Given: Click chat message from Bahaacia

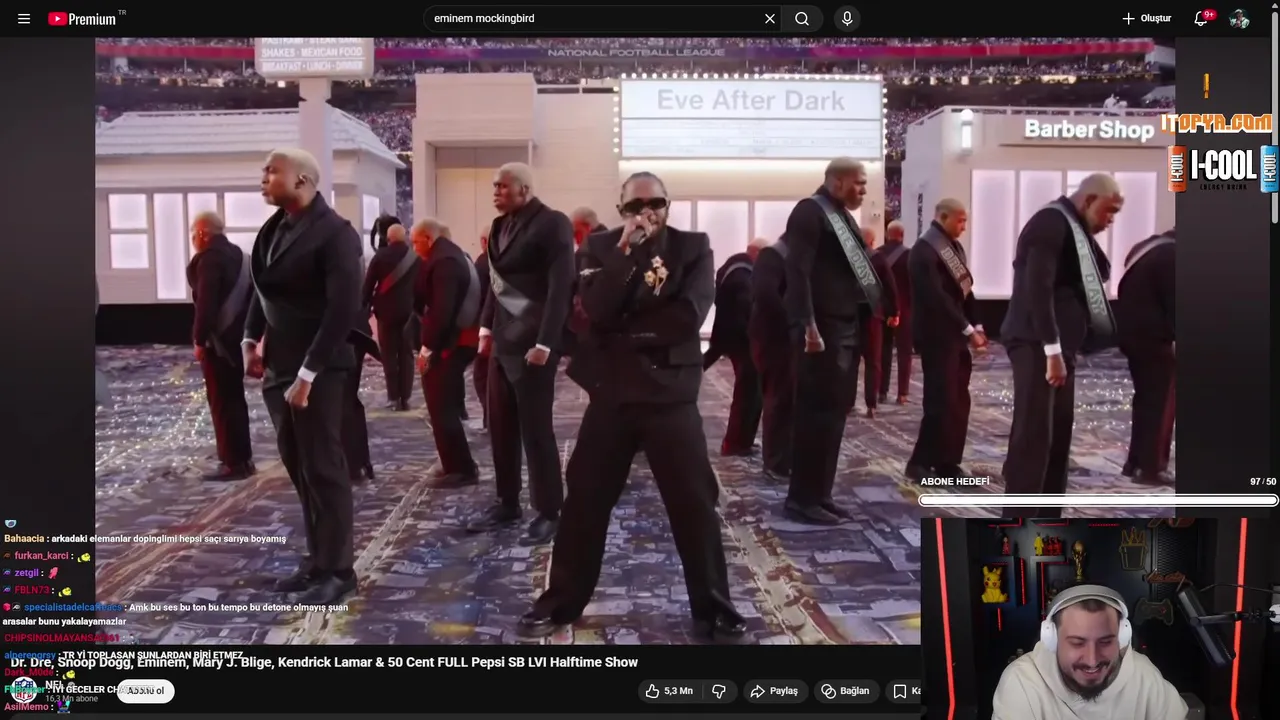Looking at the screenshot, I should (145, 538).
